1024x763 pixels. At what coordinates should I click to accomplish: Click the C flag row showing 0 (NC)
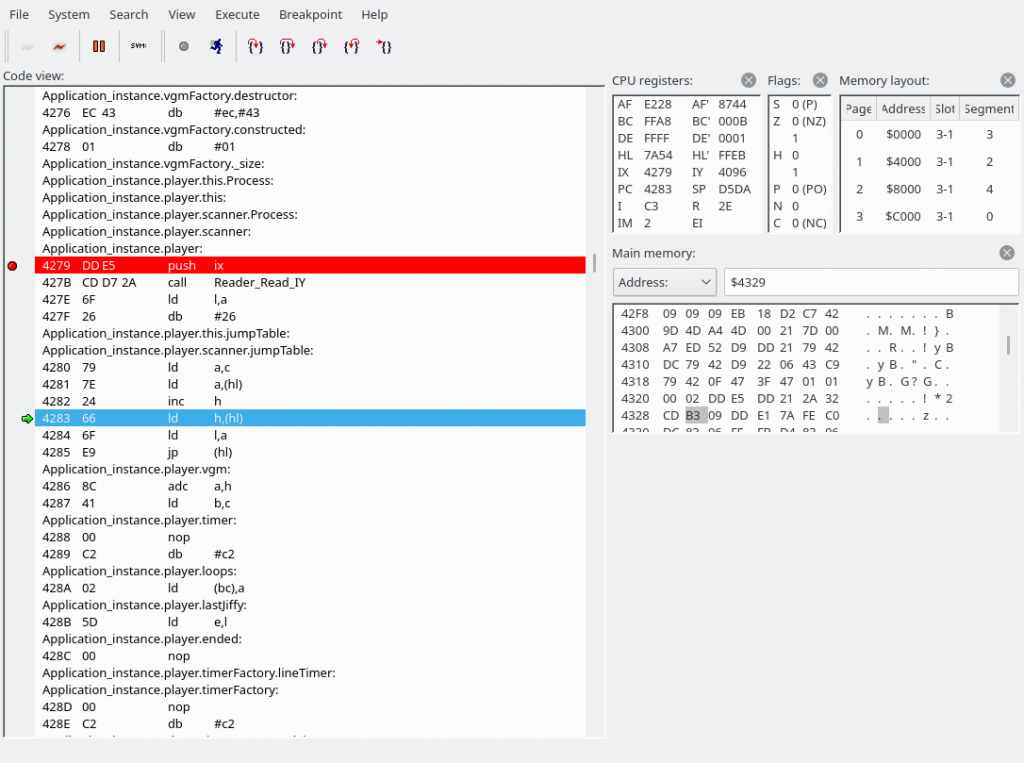(799, 223)
